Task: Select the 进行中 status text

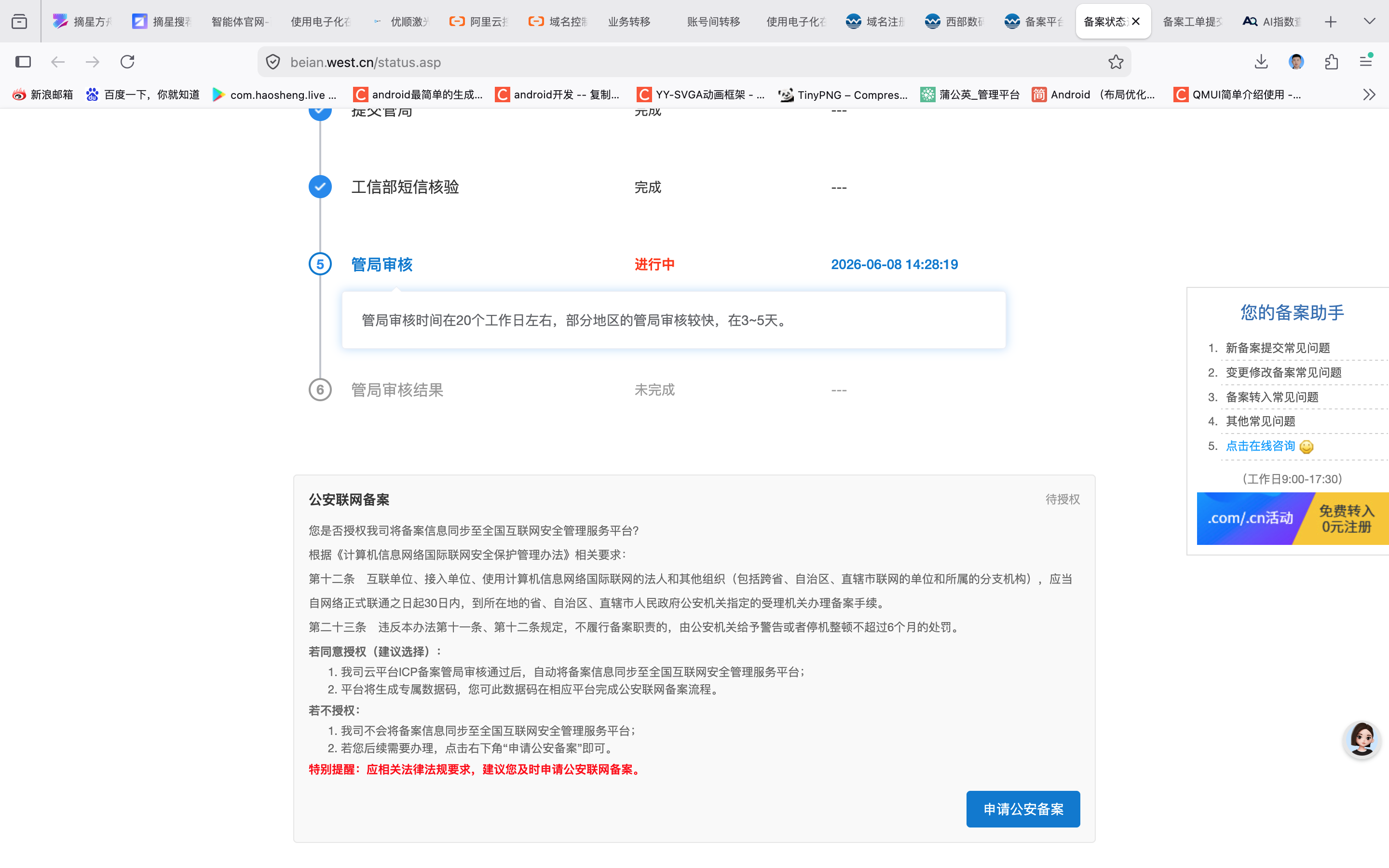Action: pyautogui.click(x=654, y=265)
